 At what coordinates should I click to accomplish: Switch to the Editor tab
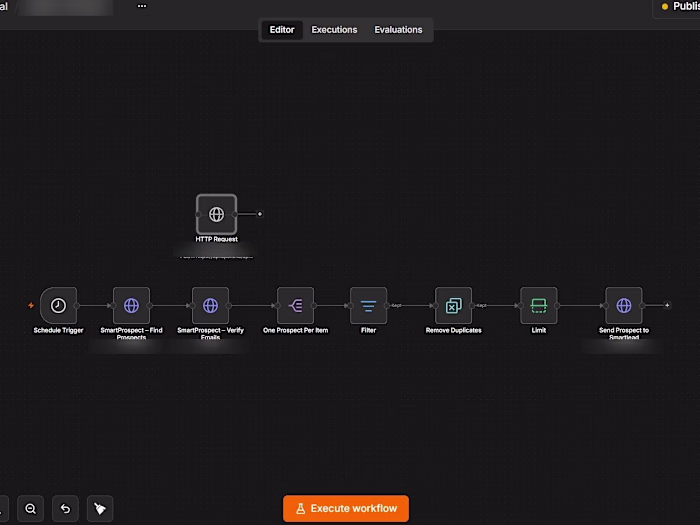[282, 30]
